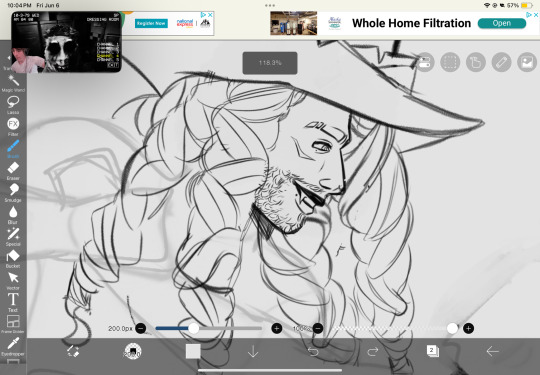
Task: Tap the 10:04 PM clock
Action: pos(19,6)
